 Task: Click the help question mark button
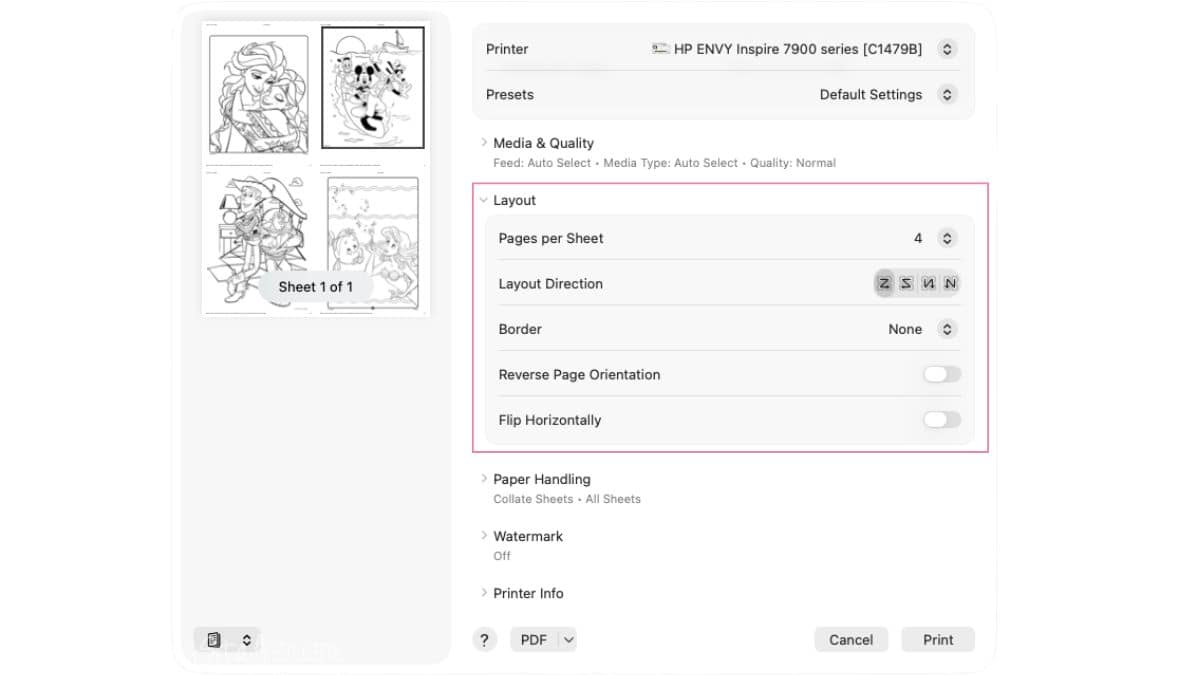pyautogui.click(x=484, y=640)
